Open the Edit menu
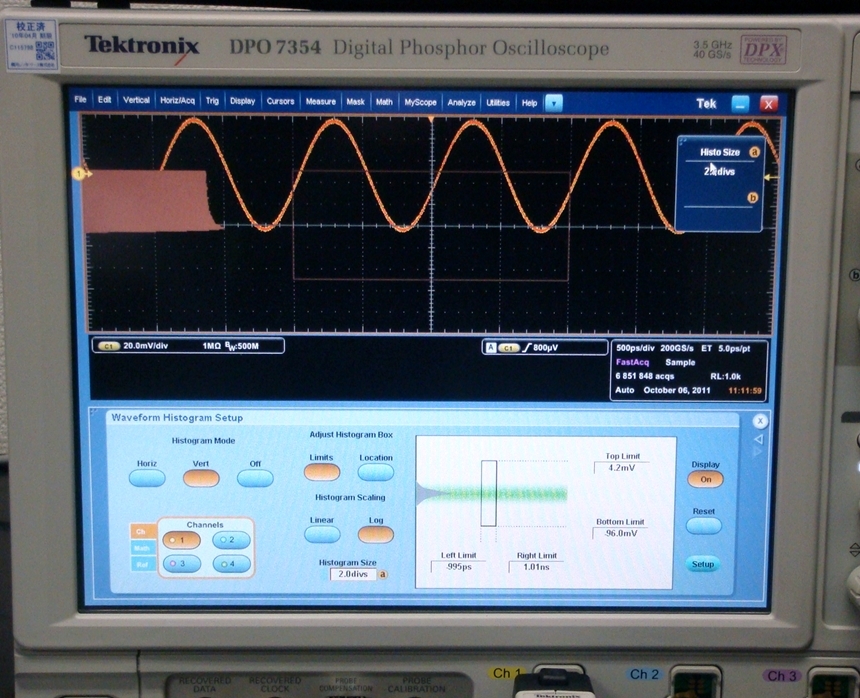 (x=104, y=100)
